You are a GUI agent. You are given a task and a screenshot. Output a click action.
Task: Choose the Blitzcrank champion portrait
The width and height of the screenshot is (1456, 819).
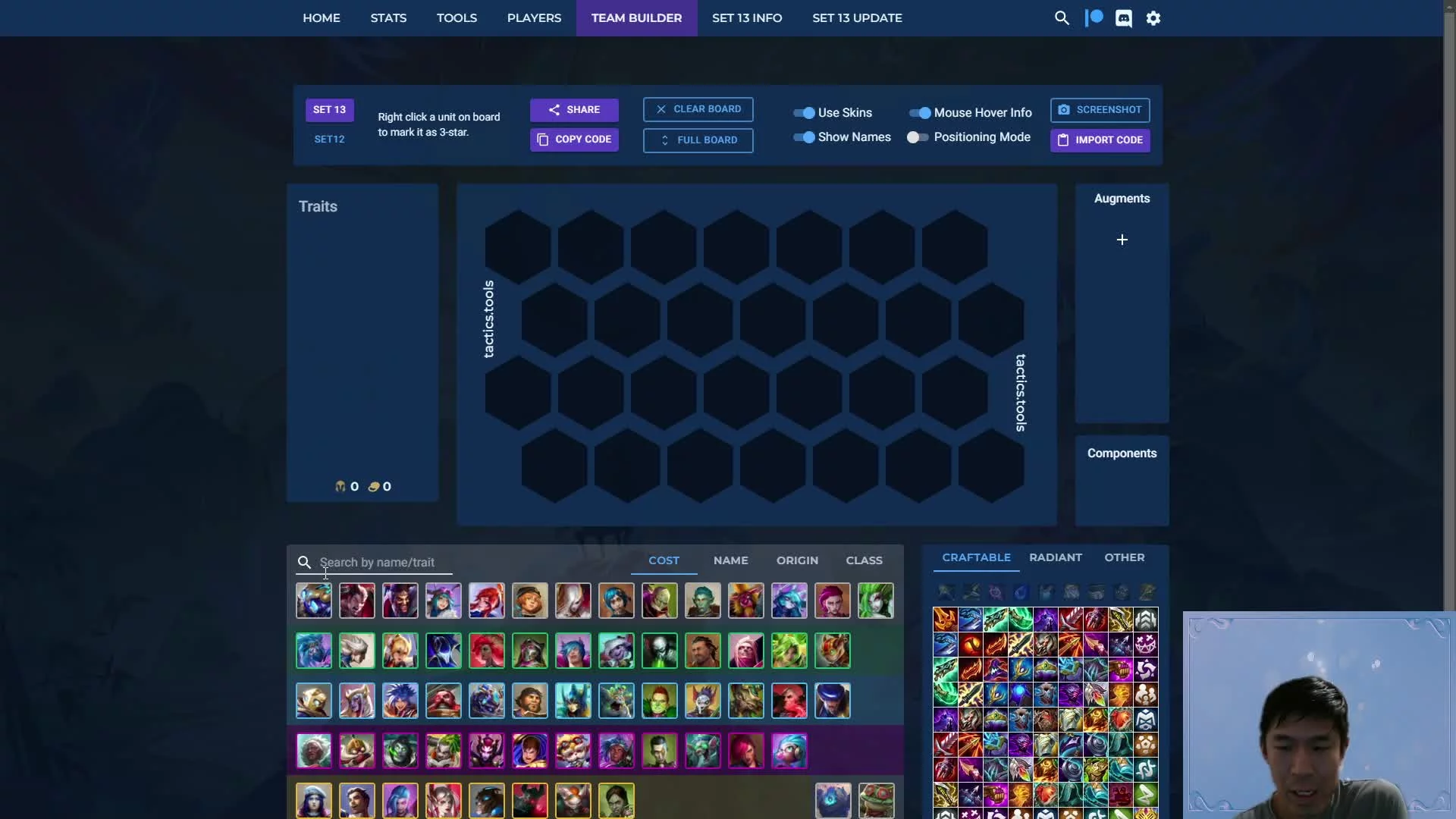click(313, 701)
